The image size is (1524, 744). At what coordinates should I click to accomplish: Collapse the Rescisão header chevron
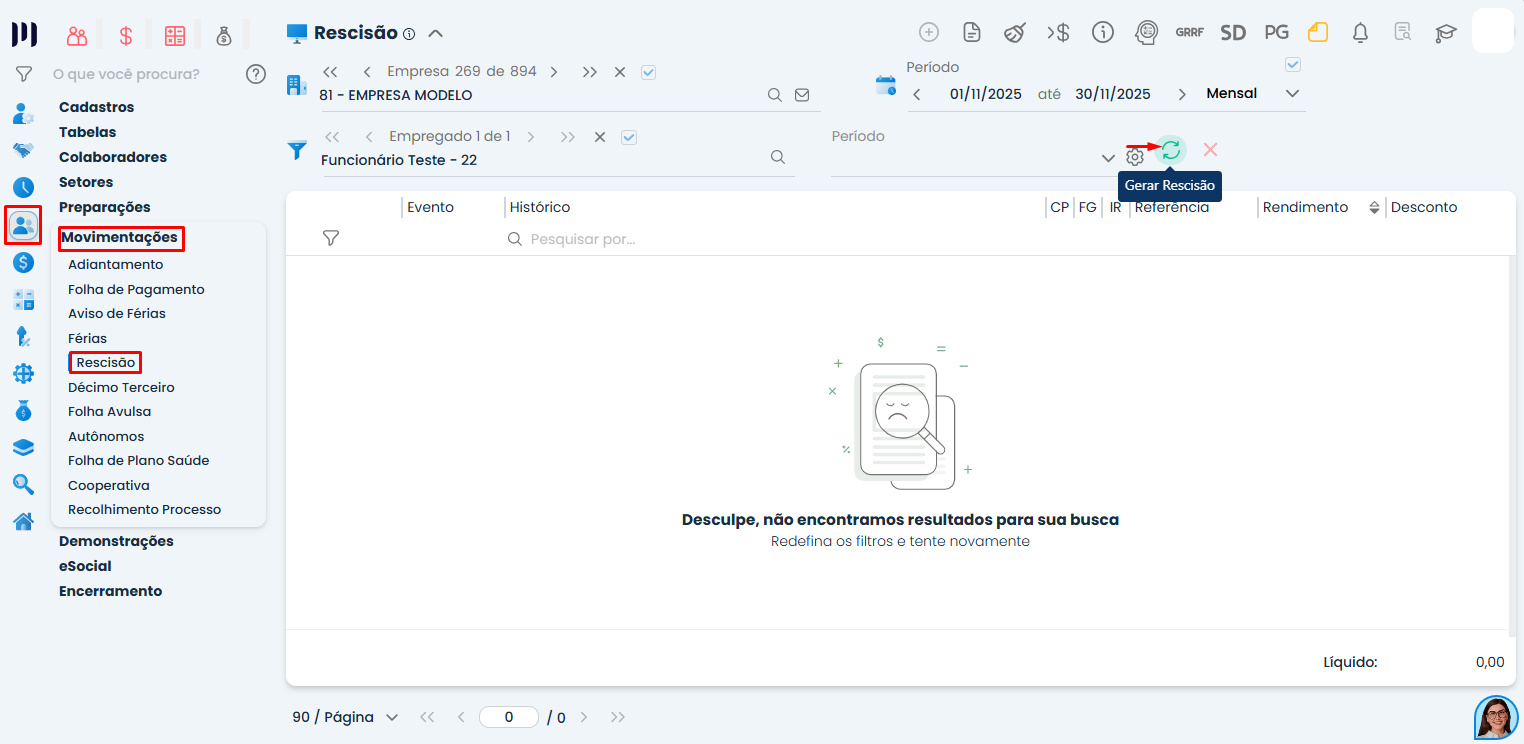[435, 33]
